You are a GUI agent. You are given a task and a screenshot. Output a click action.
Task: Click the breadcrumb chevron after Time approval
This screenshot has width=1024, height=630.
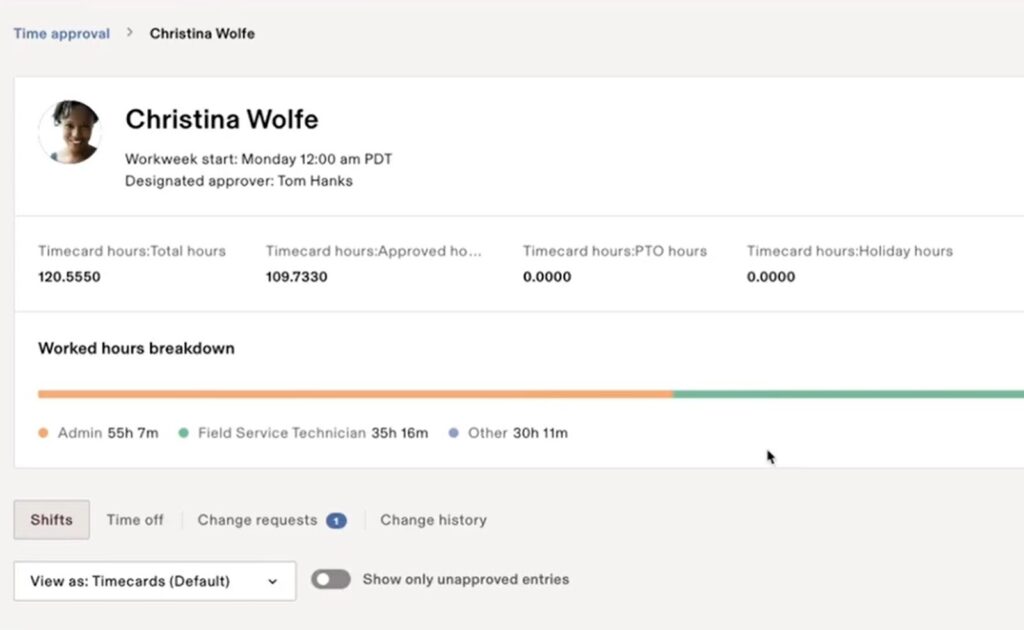128,33
